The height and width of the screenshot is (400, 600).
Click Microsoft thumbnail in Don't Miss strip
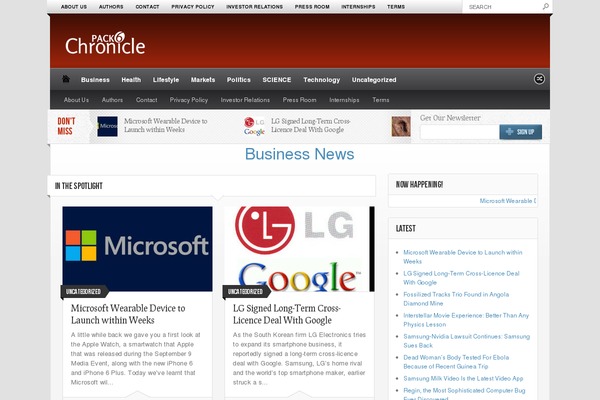pos(107,126)
